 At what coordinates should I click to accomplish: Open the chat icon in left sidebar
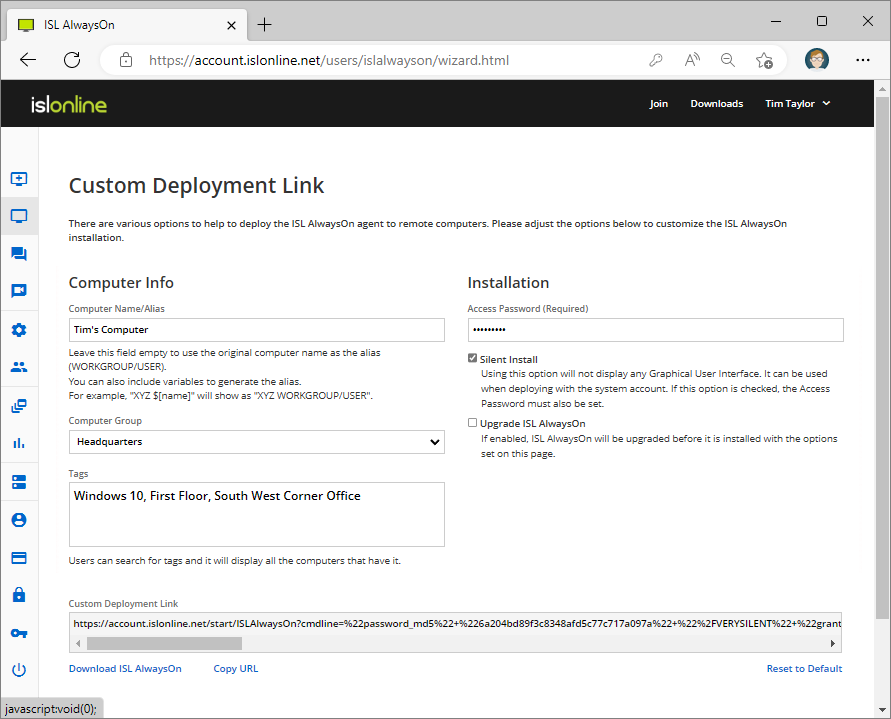pyautogui.click(x=19, y=254)
